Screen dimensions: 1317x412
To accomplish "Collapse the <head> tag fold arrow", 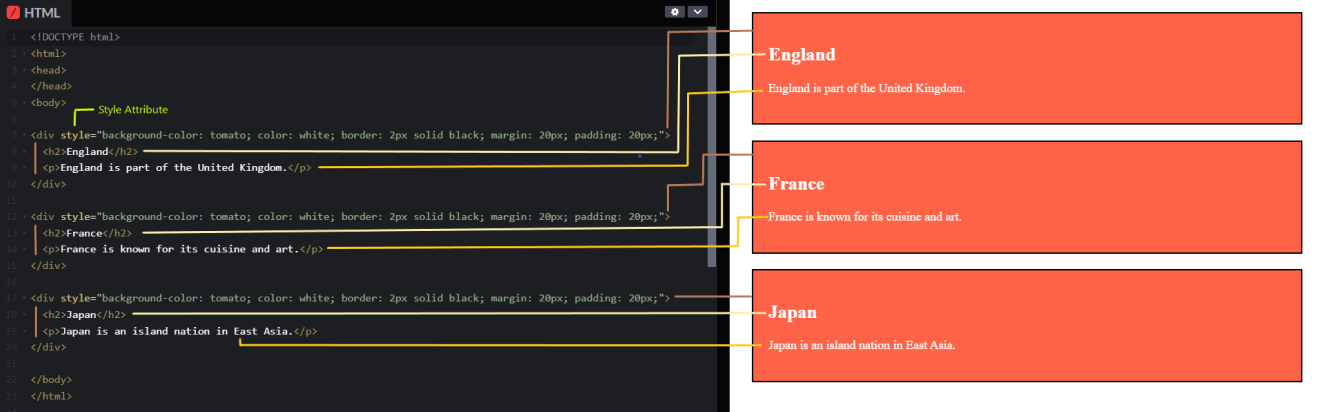I will coord(23,70).
